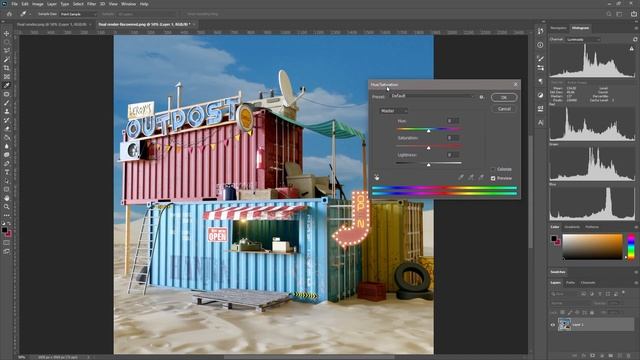Open the Preset dropdown showing Default

pos(433,96)
